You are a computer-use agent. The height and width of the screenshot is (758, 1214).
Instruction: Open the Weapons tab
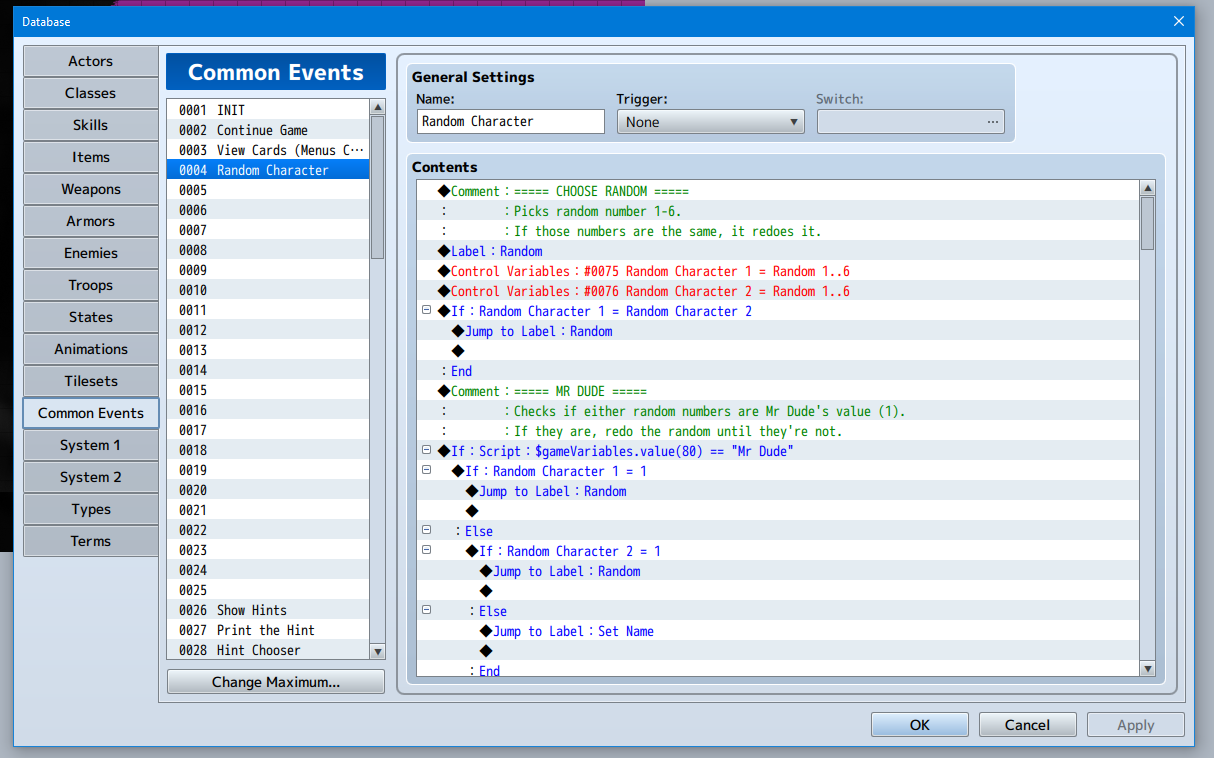[x=91, y=189]
